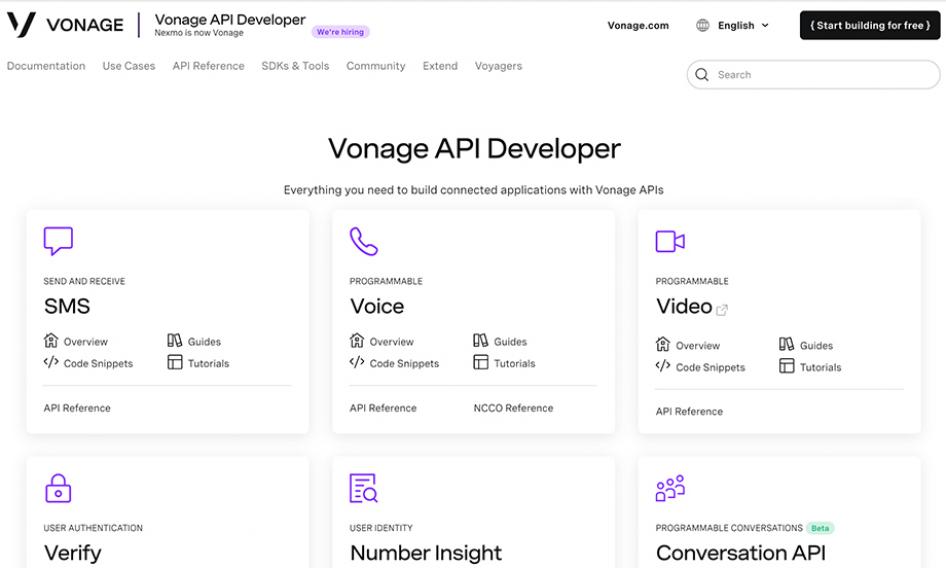Image resolution: width=946 pixels, height=568 pixels.
Task: Open the Documentation menu
Action: 46,66
